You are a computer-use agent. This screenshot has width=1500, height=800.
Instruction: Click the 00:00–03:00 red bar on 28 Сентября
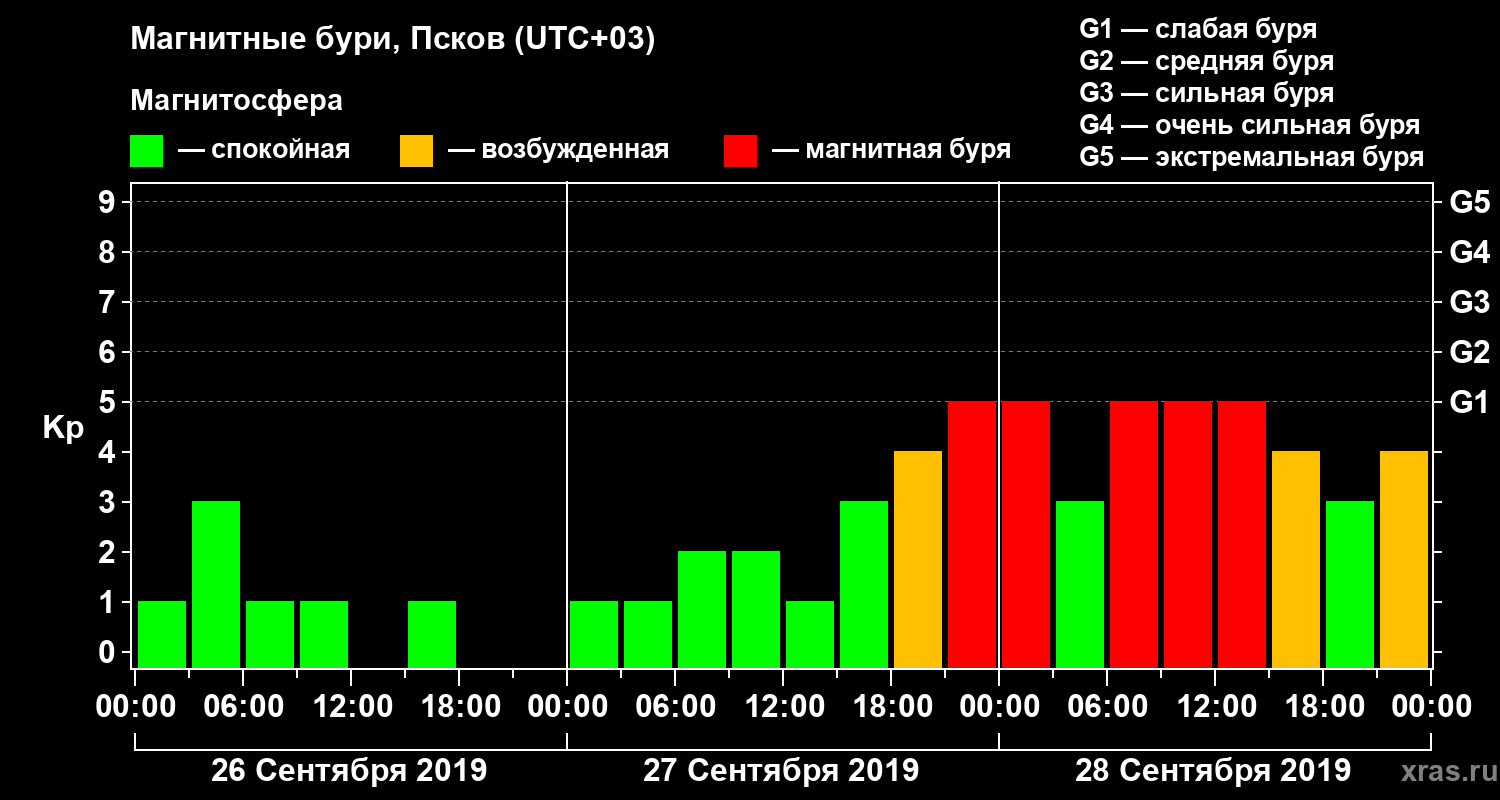point(1026,534)
